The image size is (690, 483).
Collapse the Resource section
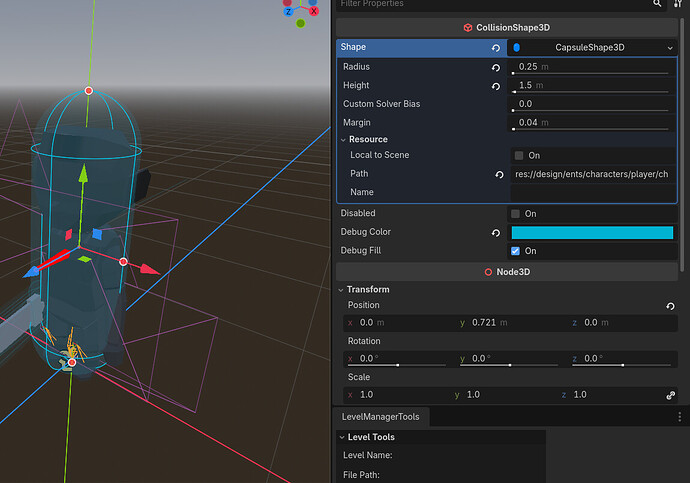pos(343,140)
